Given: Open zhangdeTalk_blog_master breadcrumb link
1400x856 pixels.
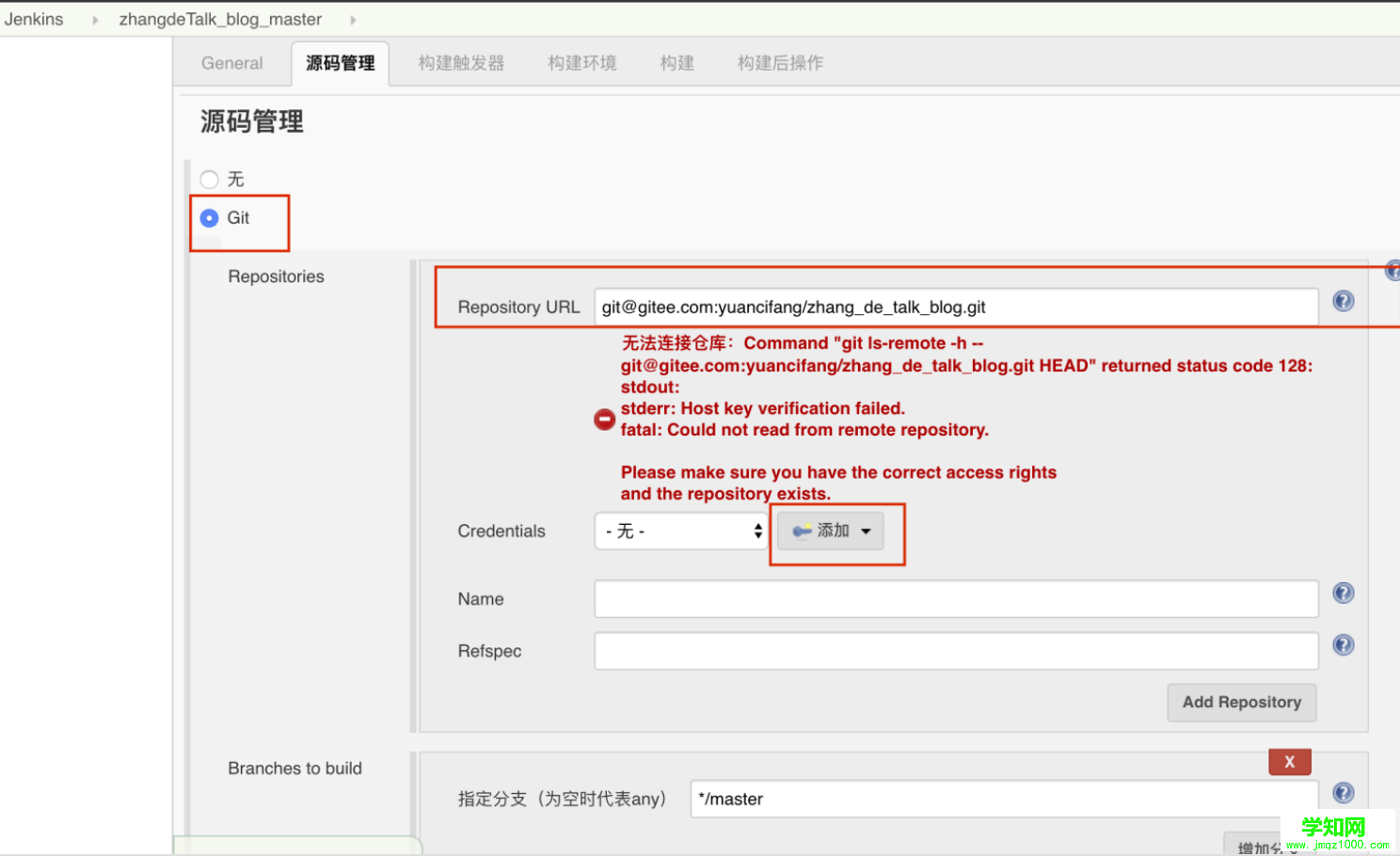Looking at the screenshot, I should (x=220, y=20).
